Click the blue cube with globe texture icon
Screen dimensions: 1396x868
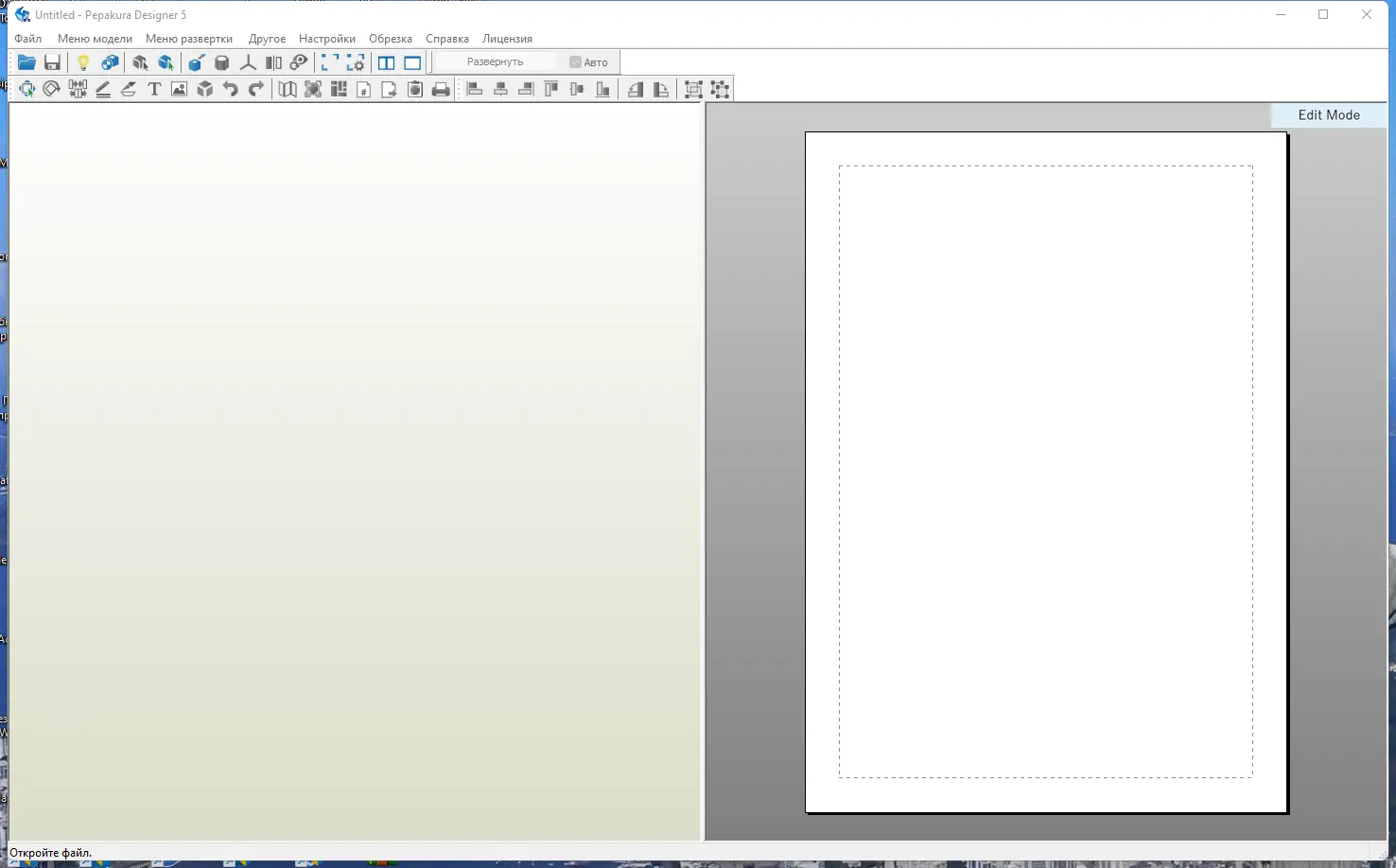[x=110, y=62]
